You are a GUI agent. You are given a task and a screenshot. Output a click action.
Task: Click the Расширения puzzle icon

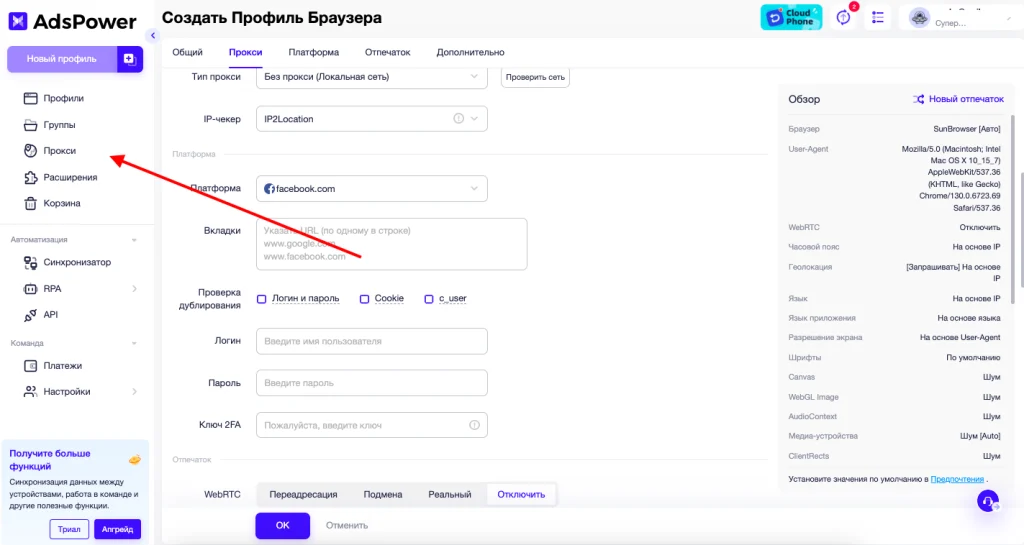(x=30, y=178)
